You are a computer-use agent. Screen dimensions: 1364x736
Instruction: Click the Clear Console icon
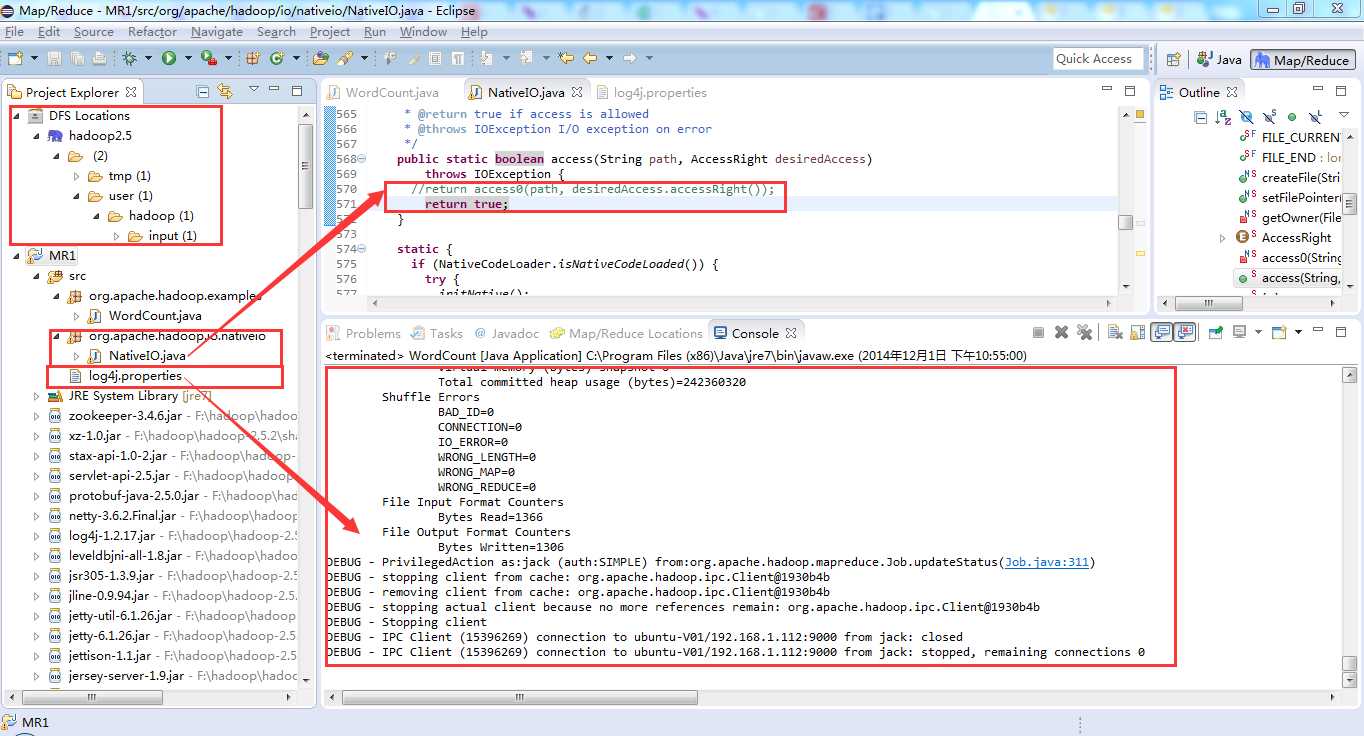tap(1115, 332)
